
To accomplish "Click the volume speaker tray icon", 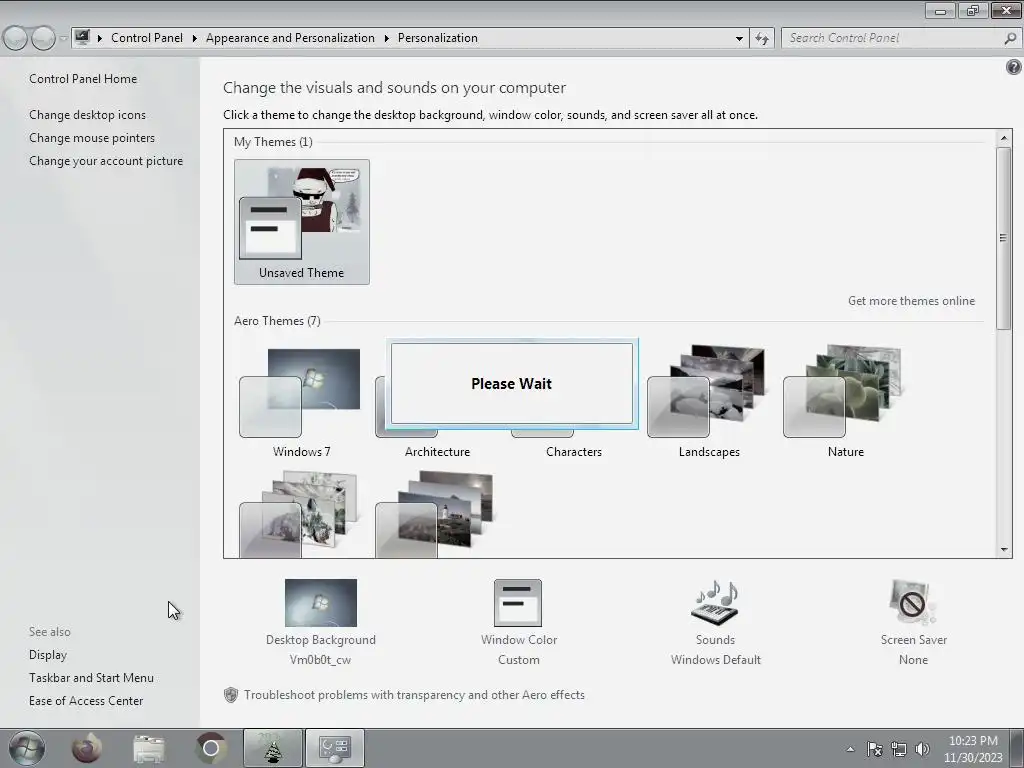I will coord(922,749).
